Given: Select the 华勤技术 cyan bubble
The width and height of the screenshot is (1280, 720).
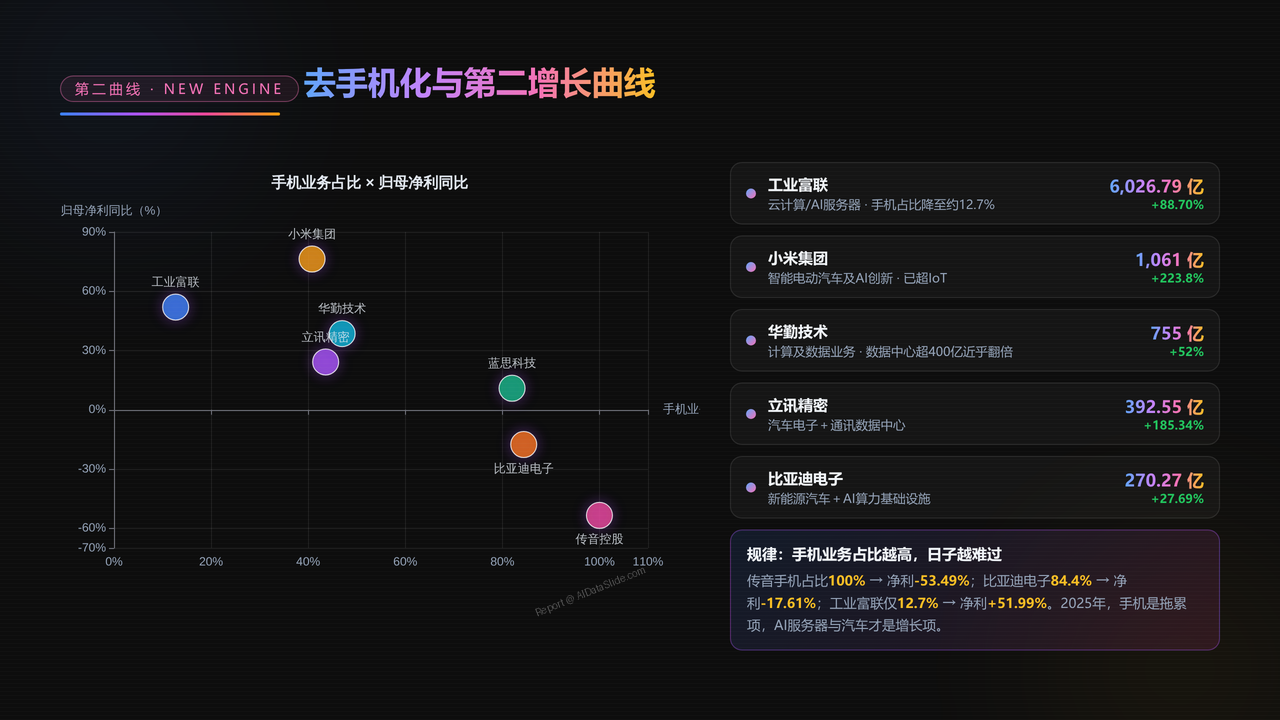Looking at the screenshot, I should pyautogui.click(x=342, y=334).
